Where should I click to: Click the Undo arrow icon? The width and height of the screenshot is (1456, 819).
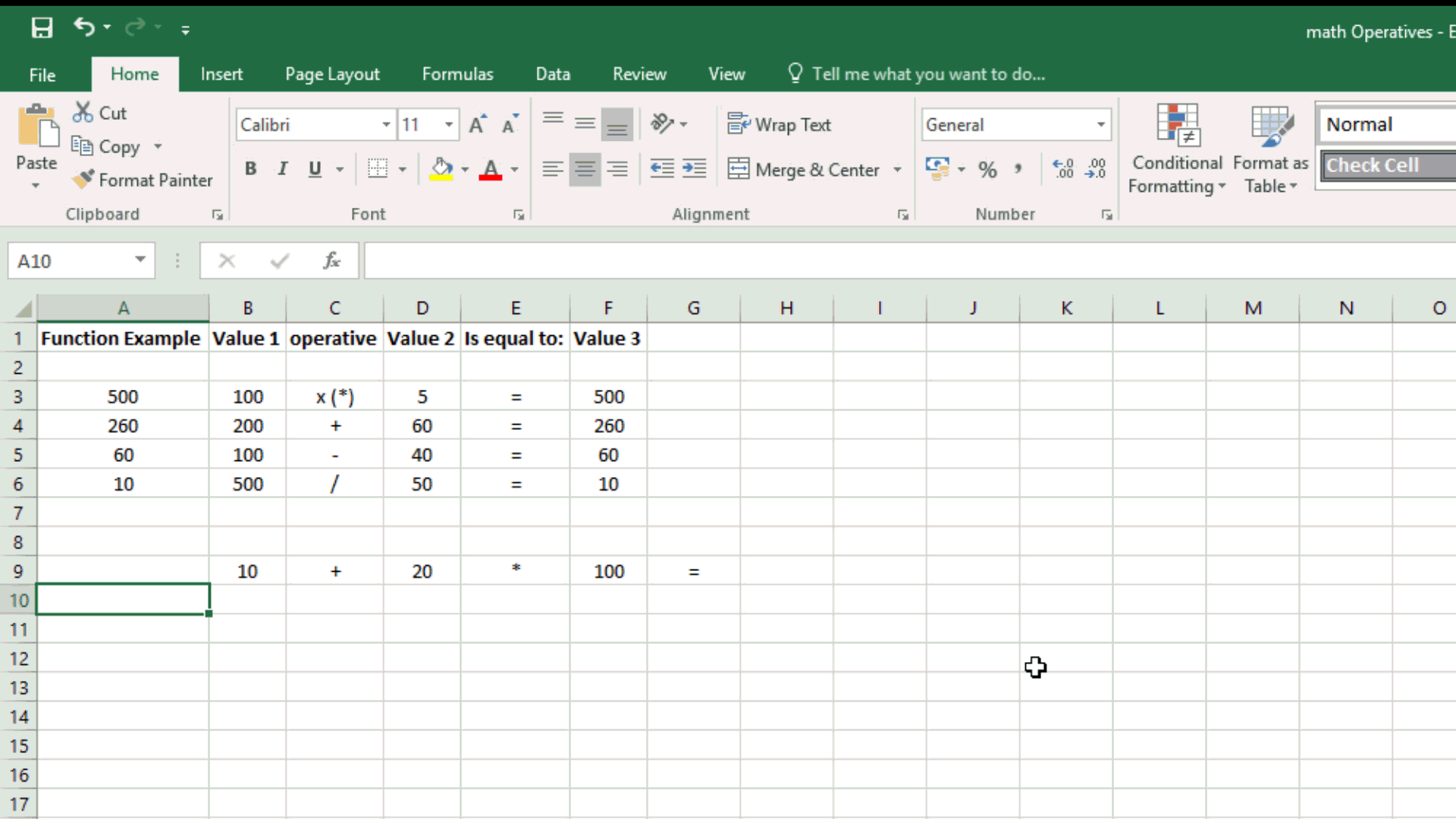coord(83,27)
